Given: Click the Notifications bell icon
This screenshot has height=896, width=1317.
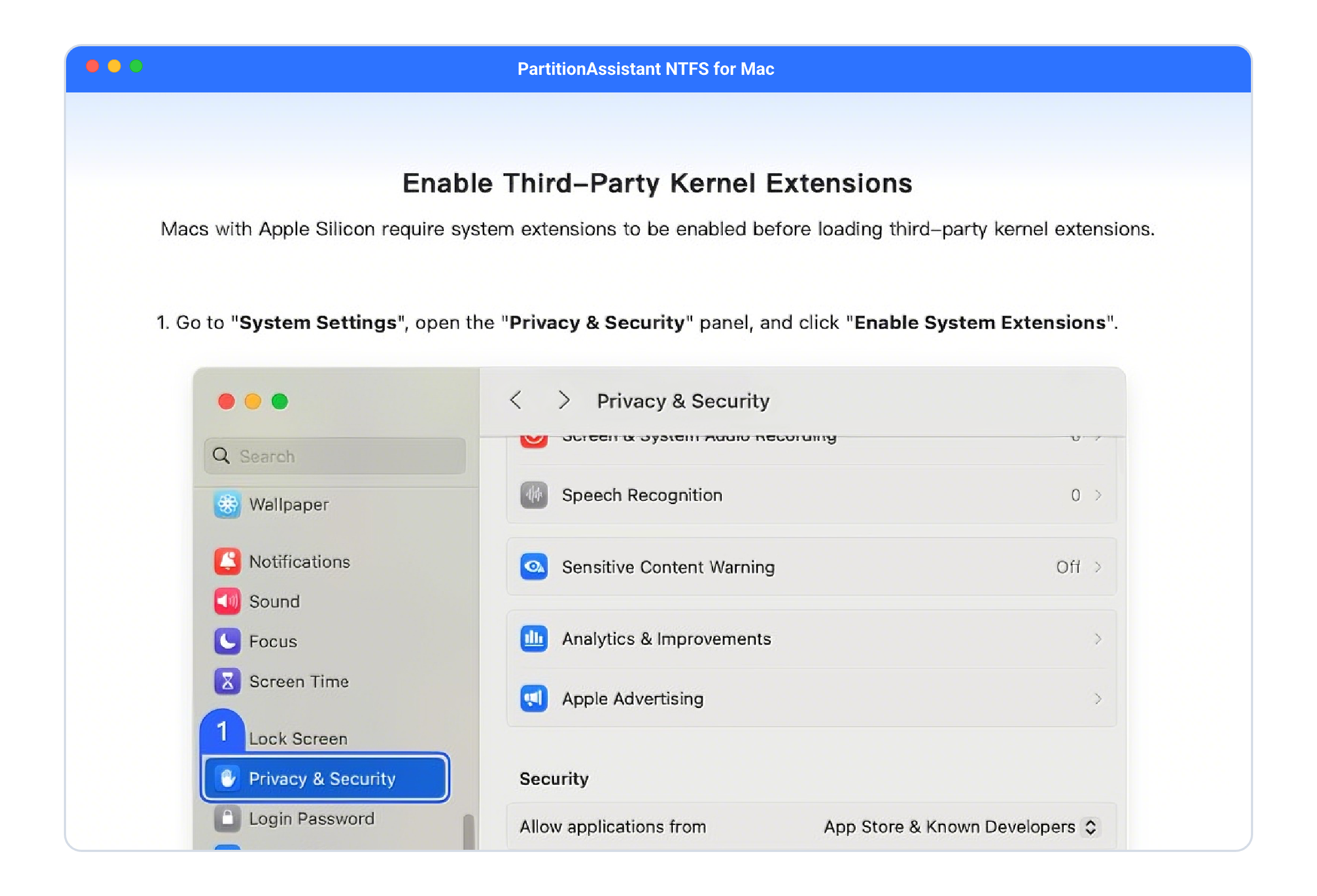Looking at the screenshot, I should pos(227,561).
